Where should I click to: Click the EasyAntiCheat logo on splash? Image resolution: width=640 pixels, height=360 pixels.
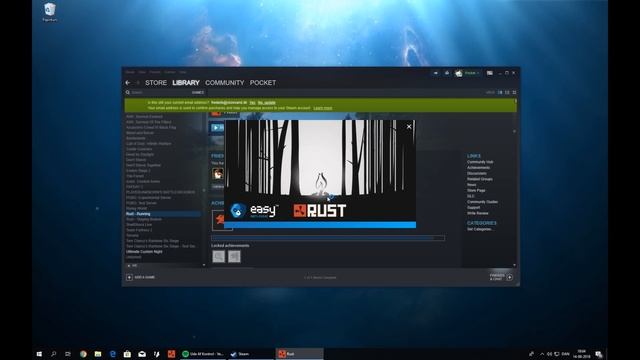tap(254, 211)
